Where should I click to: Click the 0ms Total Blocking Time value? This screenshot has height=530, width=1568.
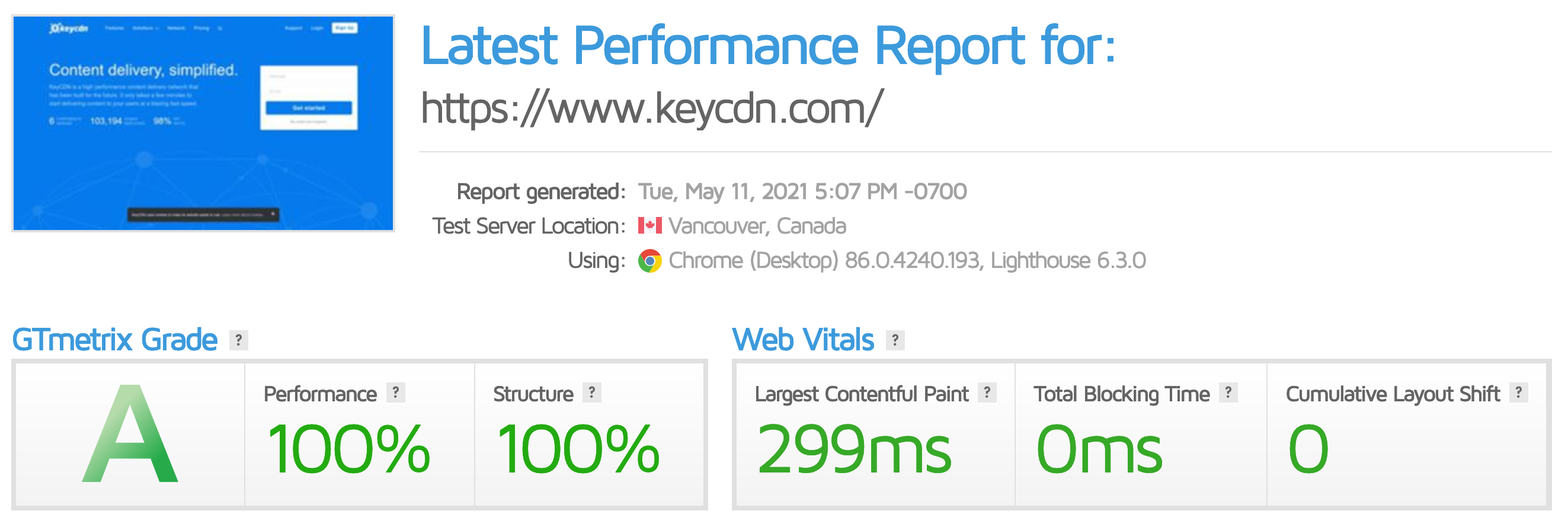pyautogui.click(x=1099, y=449)
